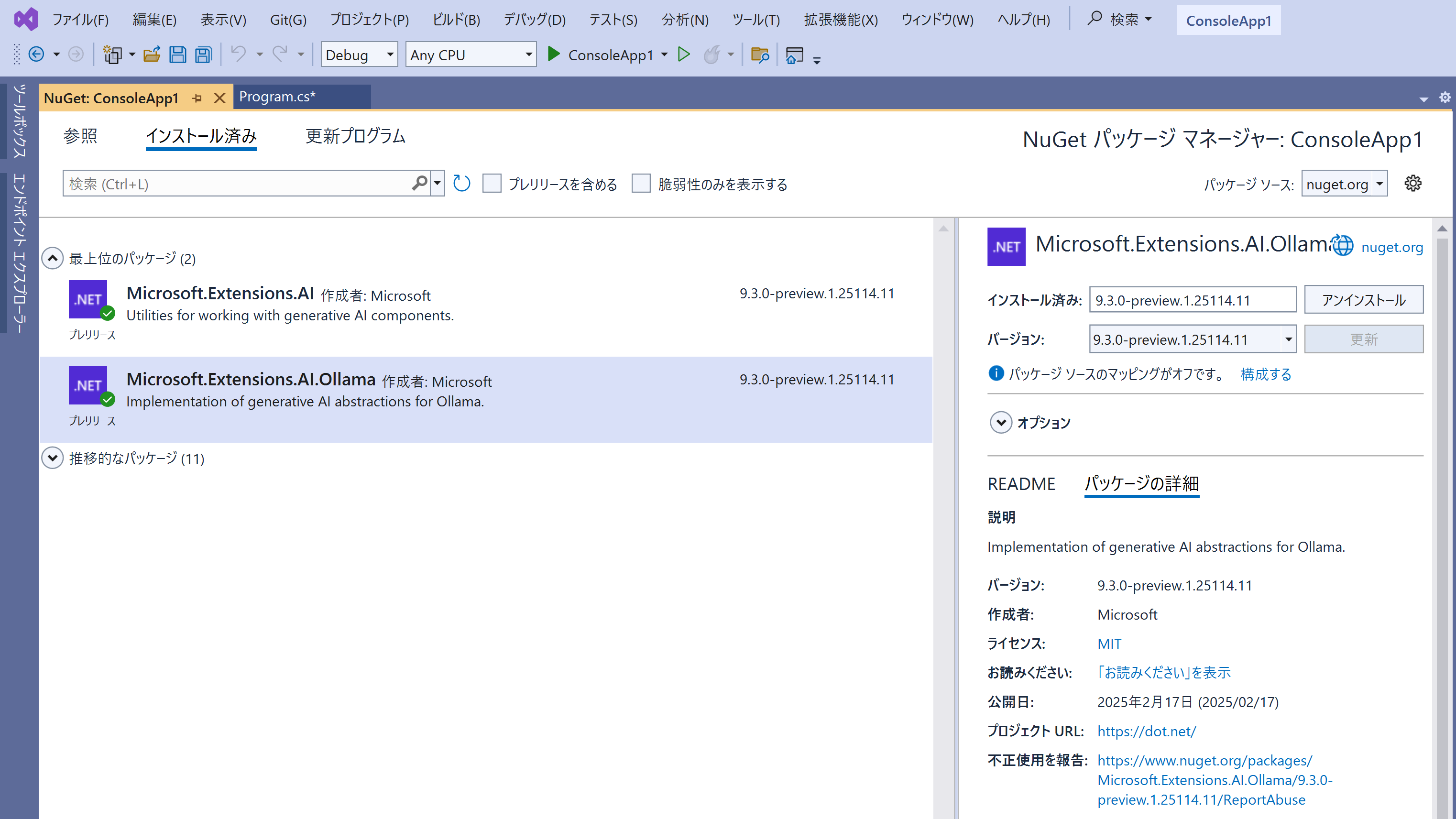Open the find in files folder icon

760,55
